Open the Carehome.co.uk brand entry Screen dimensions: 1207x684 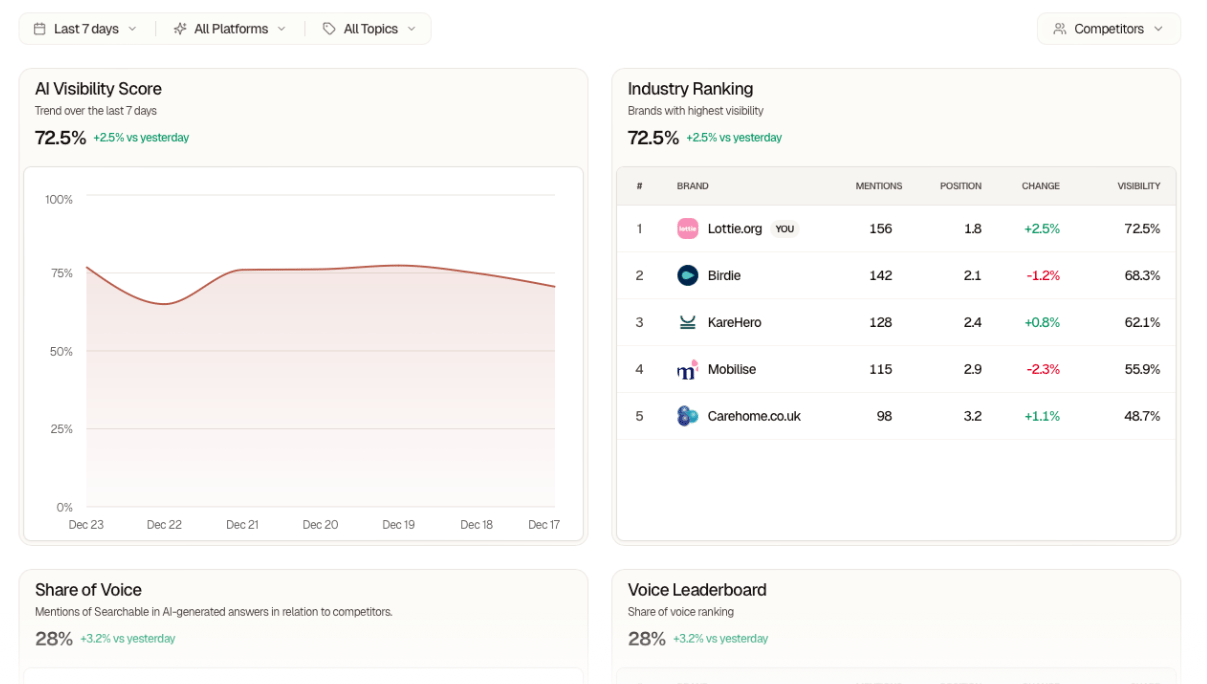click(x=754, y=416)
